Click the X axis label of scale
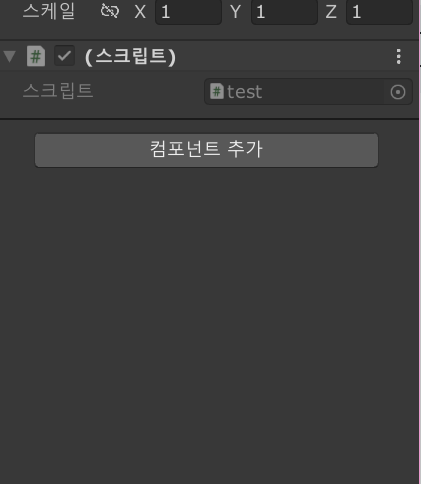 pyautogui.click(x=140, y=12)
